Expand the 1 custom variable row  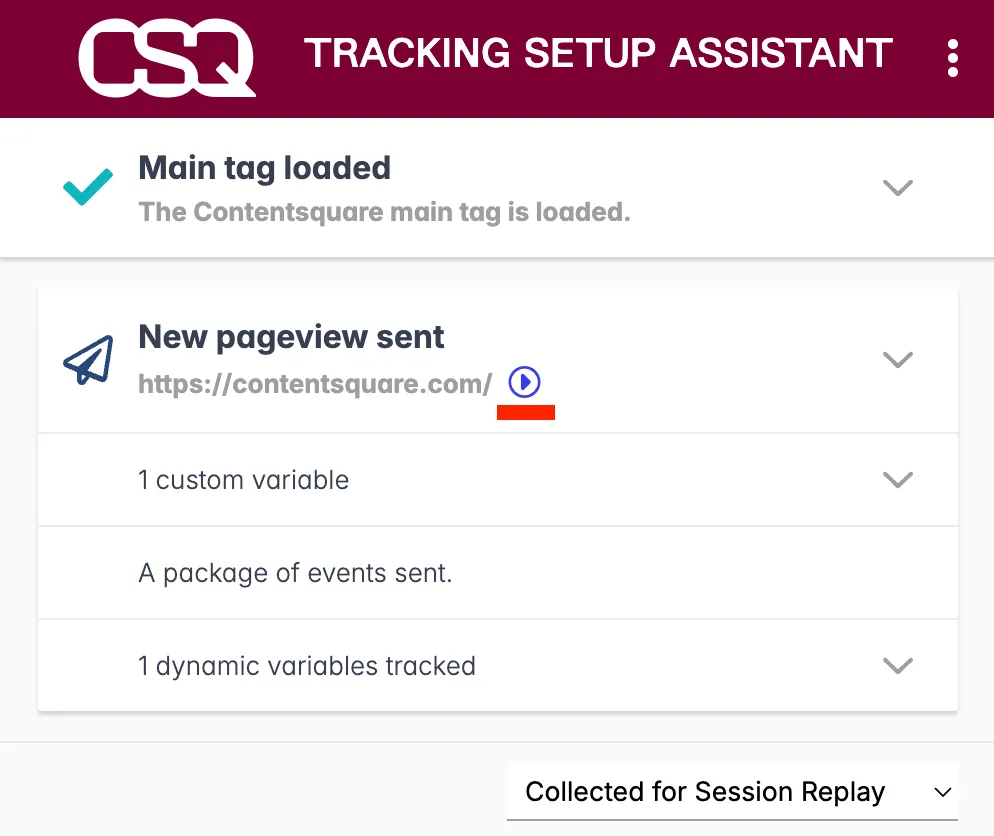coord(898,480)
